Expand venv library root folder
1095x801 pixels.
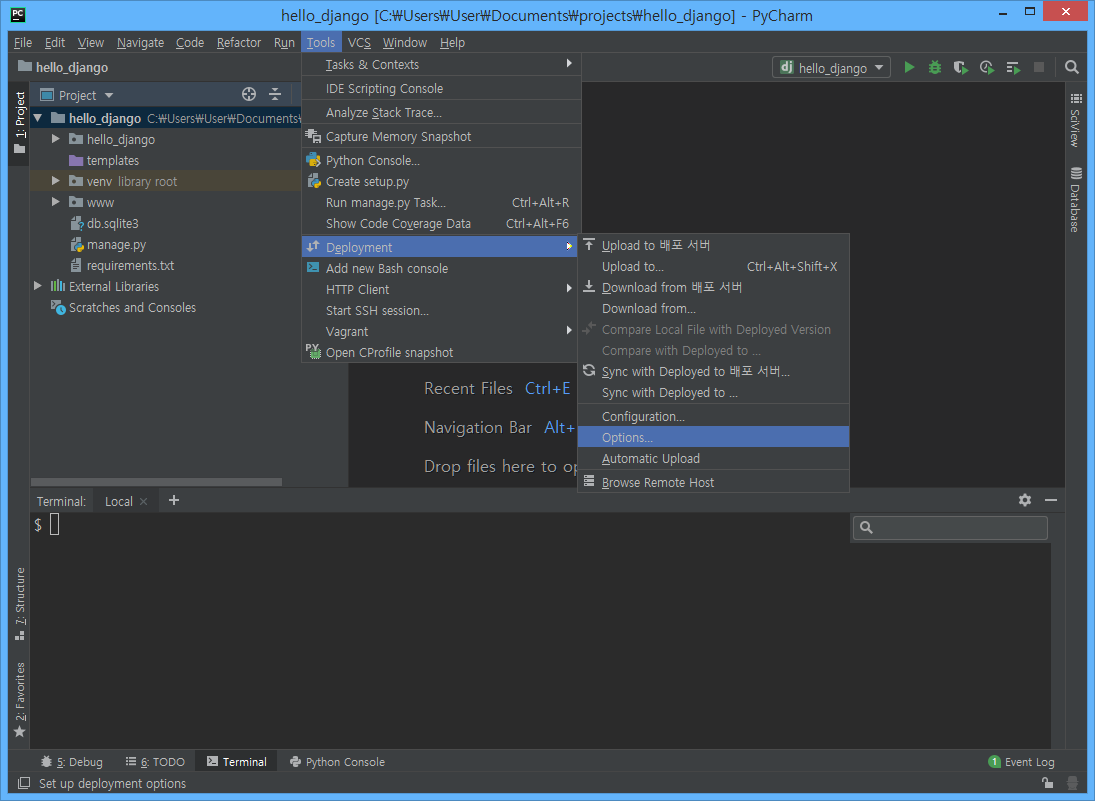point(56,181)
